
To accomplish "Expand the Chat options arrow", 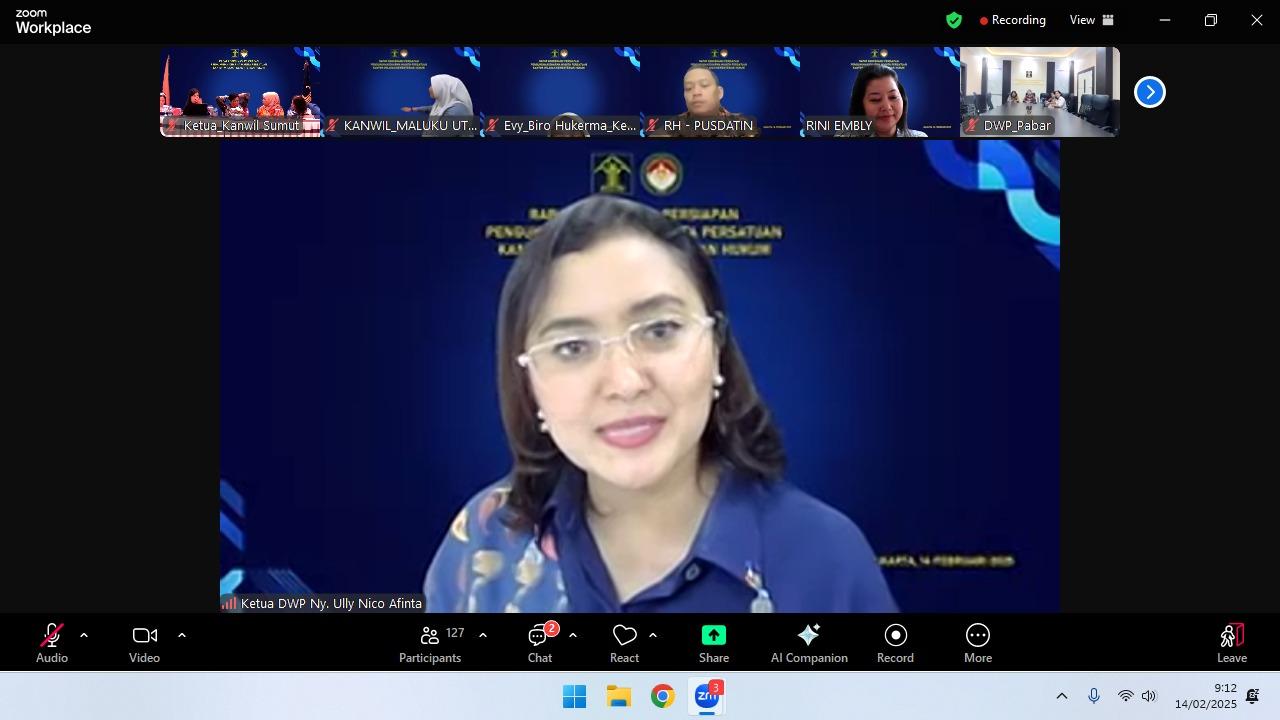I will tap(573, 635).
